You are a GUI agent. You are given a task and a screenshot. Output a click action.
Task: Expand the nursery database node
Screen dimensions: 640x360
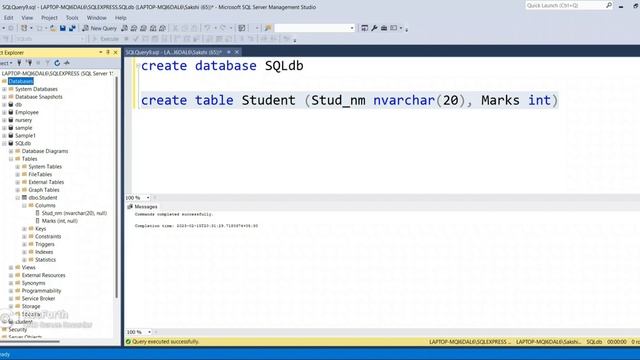(x=4, y=120)
